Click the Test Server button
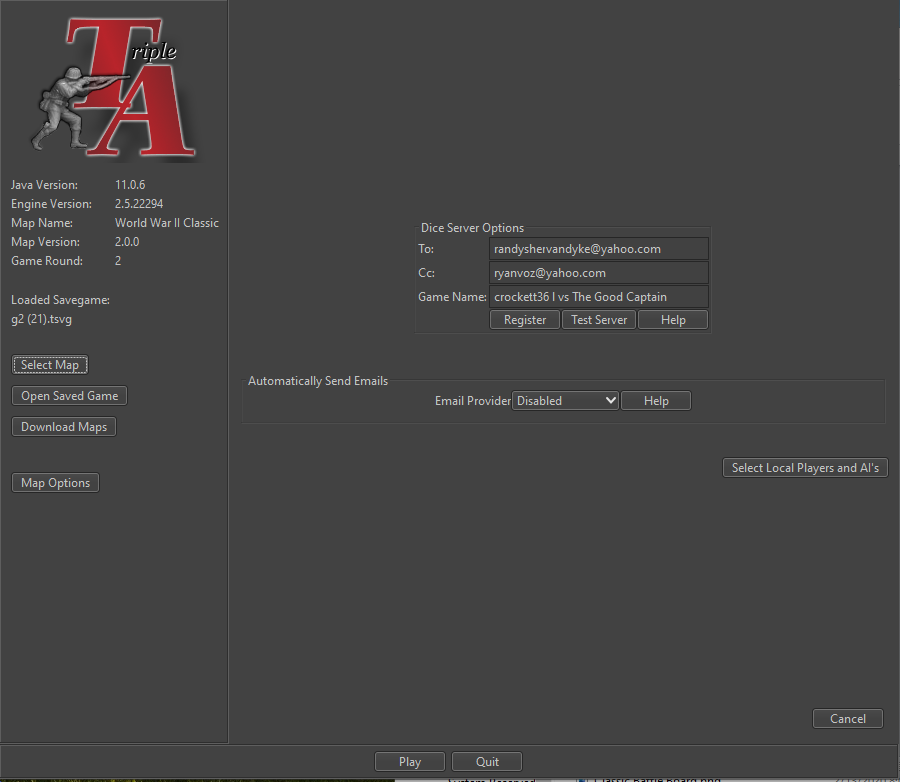900x782 pixels. pos(599,320)
